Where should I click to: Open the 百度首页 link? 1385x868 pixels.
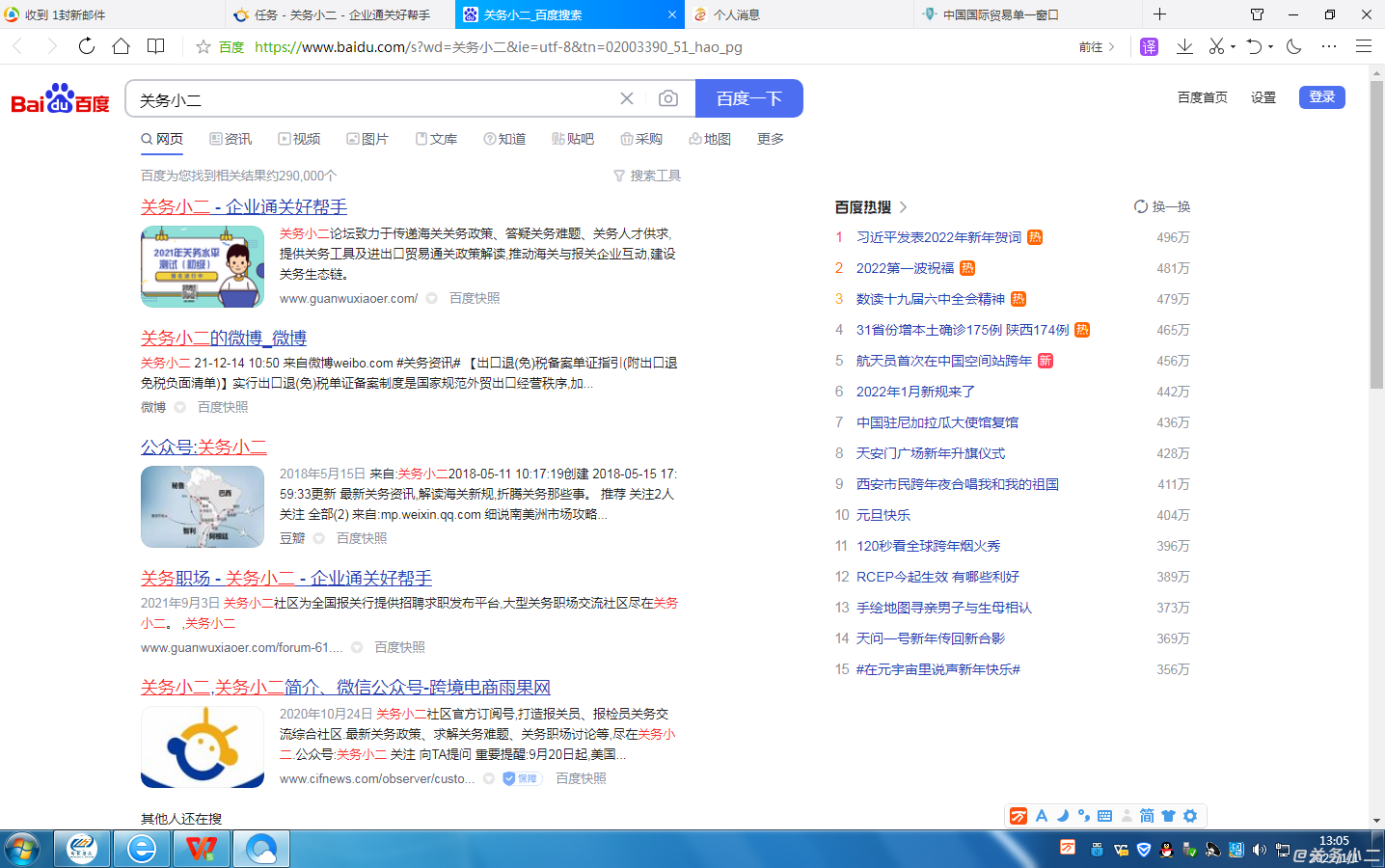coord(1203,97)
